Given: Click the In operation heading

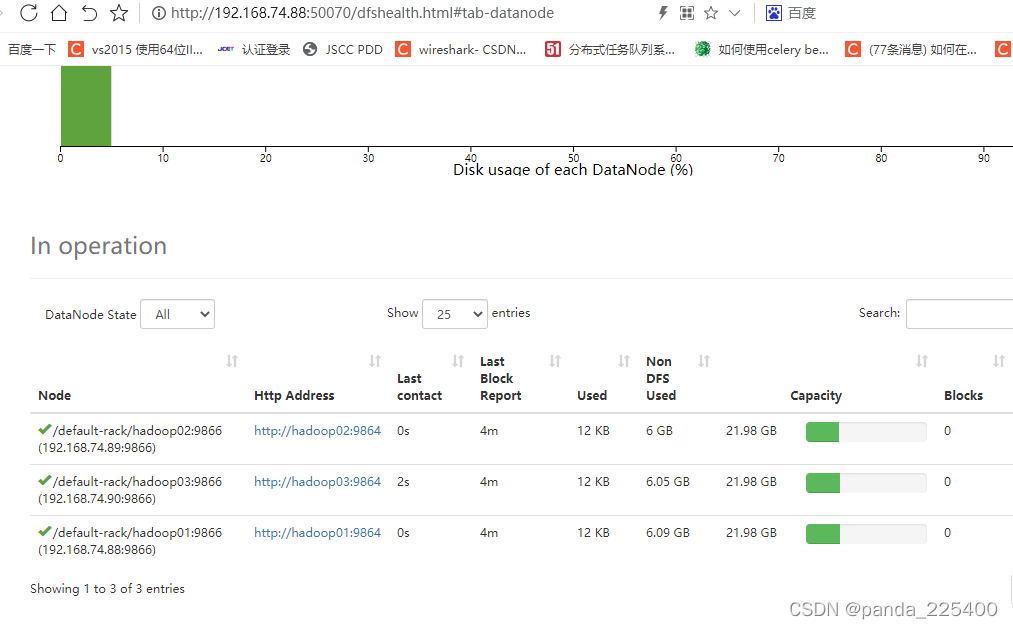Looking at the screenshot, I should click(x=99, y=246).
